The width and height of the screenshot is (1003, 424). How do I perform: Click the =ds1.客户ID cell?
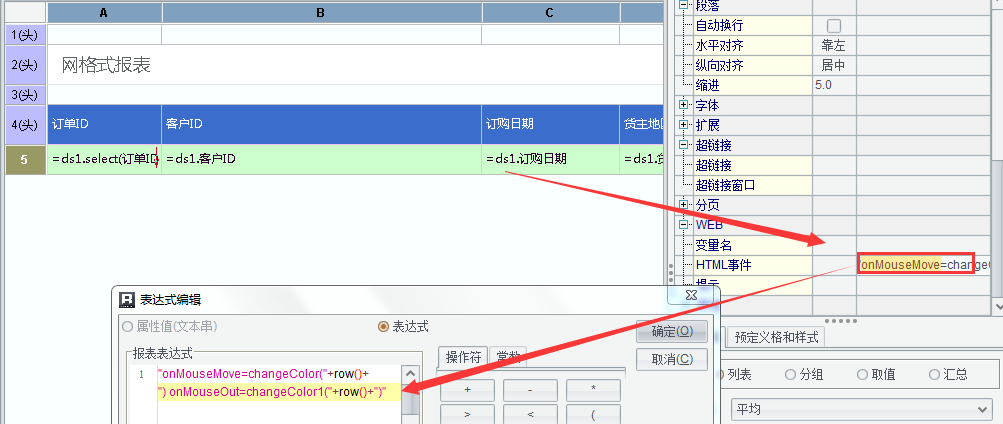[322, 159]
